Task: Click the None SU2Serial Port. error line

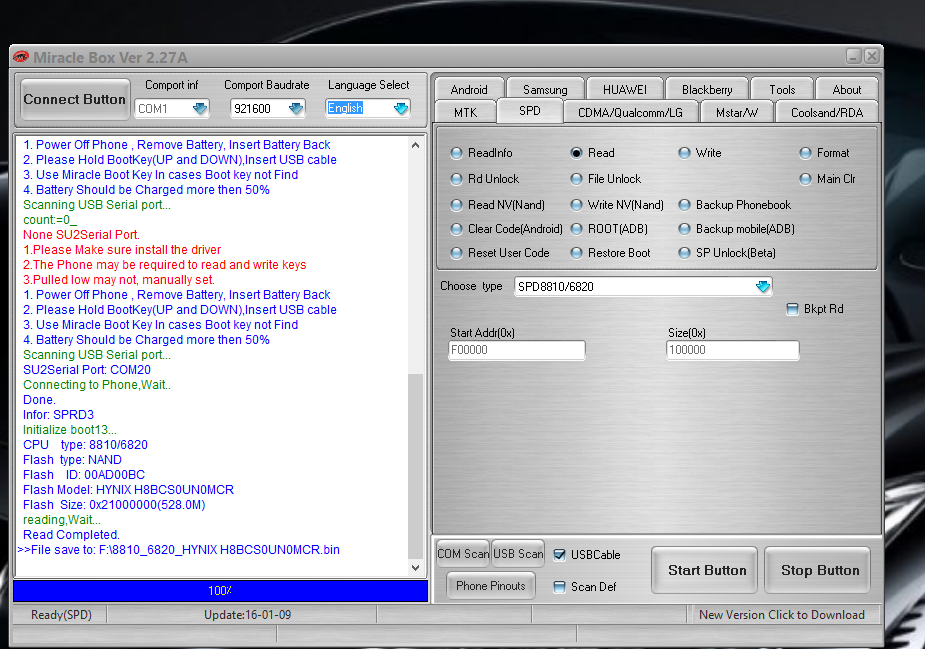Action: [81, 235]
